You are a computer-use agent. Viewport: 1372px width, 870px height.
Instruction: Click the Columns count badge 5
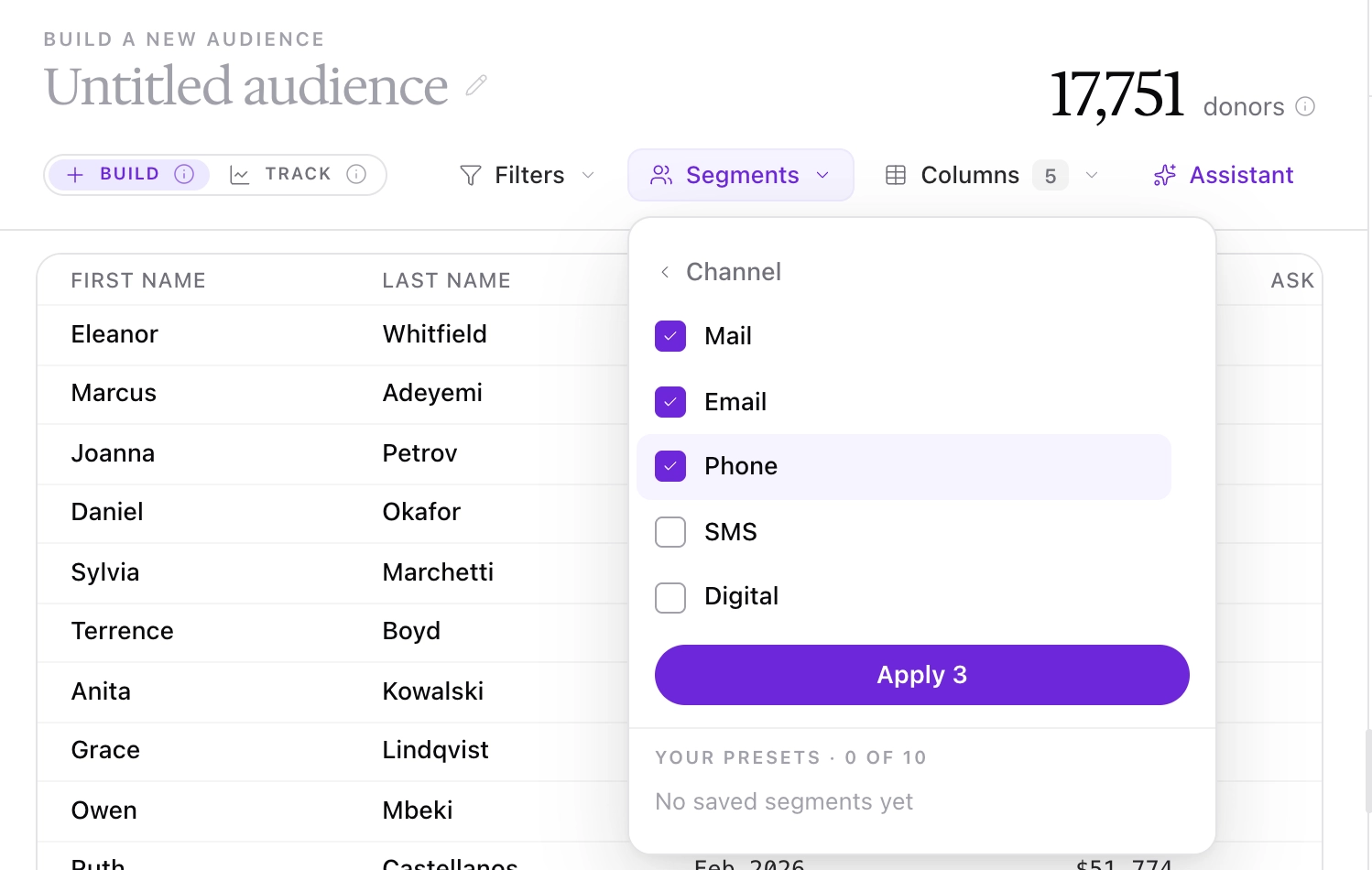[x=1051, y=175]
